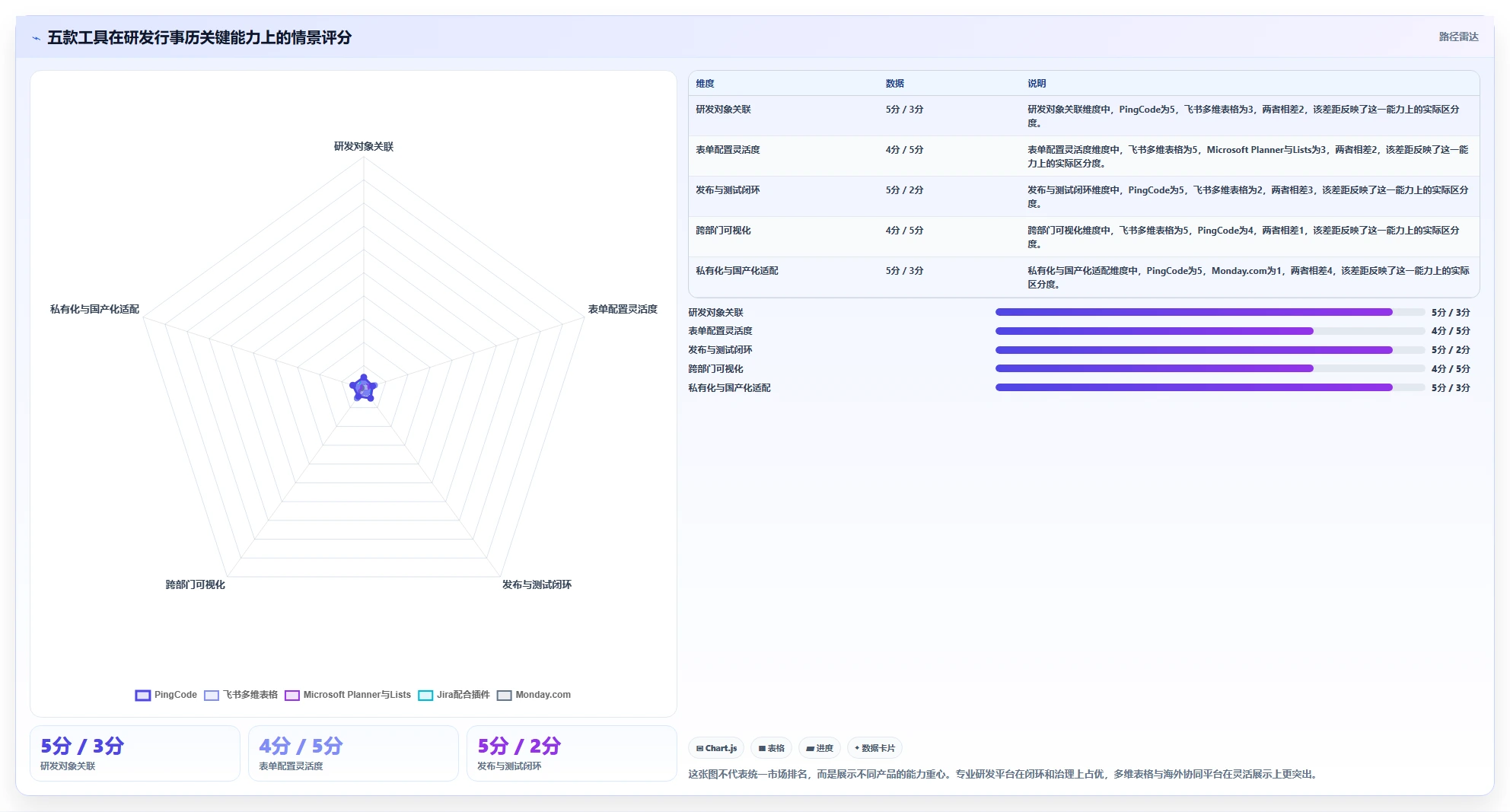Click the 路径雷达 label in the header
Image resolution: width=1510 pixels, height=812 pixels.
pos(1458,37)
